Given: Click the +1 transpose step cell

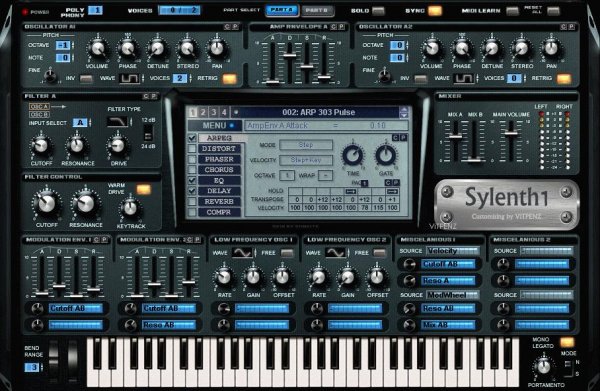Looking at the screenshot, I should 392,199.
